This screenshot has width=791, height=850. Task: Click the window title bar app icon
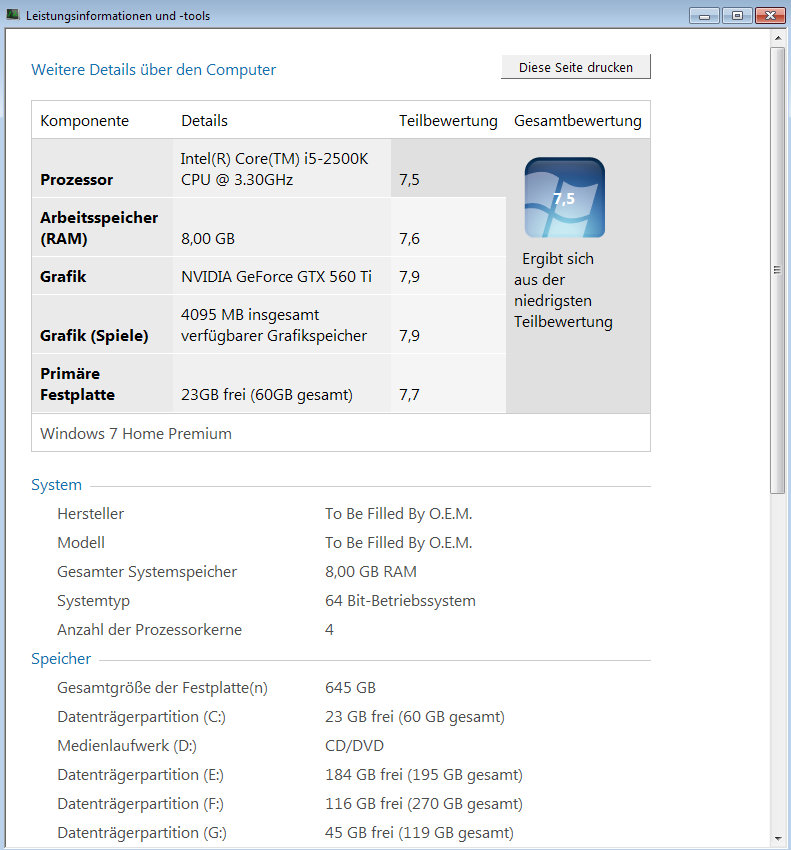click(13, 15)
